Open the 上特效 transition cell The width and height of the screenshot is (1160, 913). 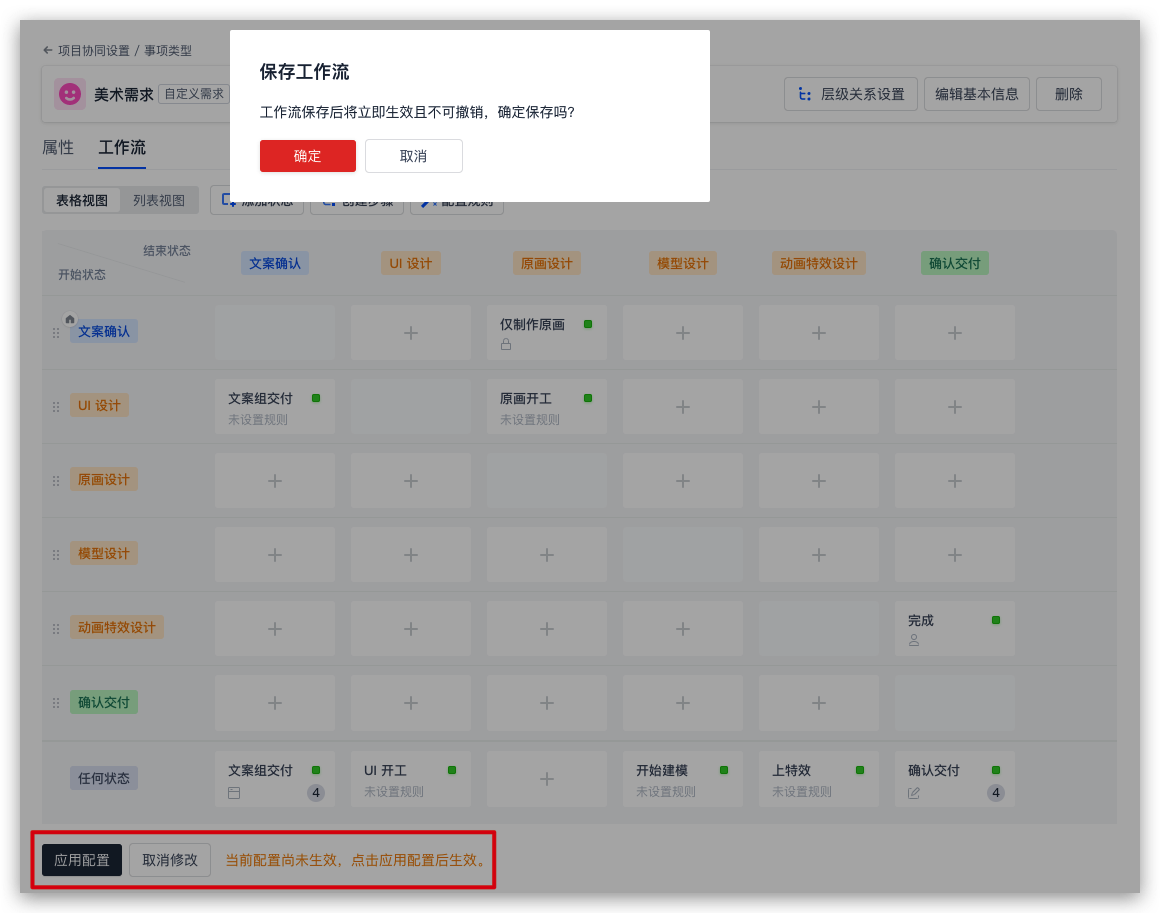tap(819, 779)
